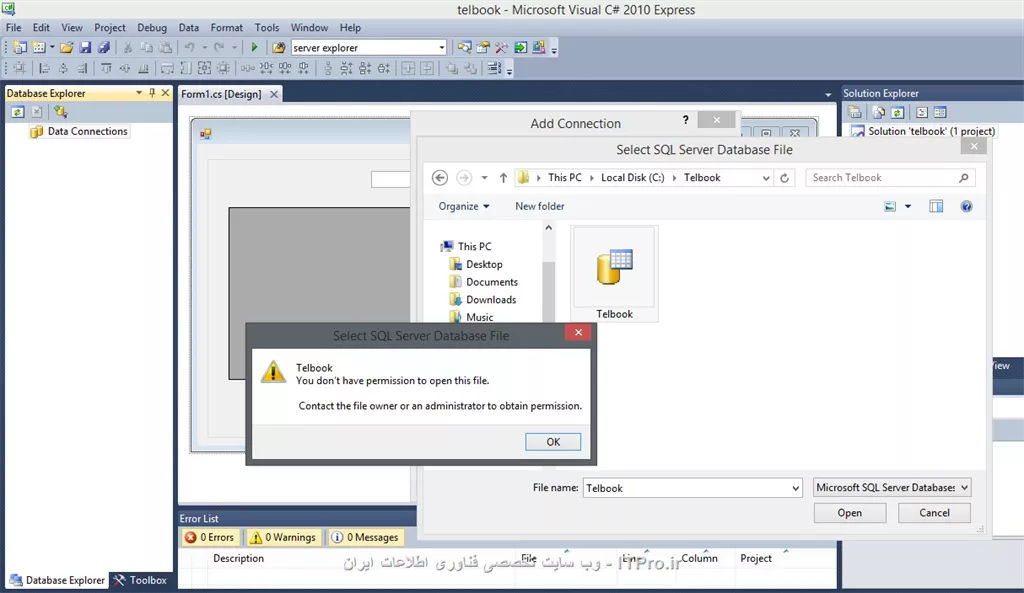Viewport: 1024px width, 593px height.
Task: Select Solution 'telbook' node in Solution Explorer
Action: [923, 131]
